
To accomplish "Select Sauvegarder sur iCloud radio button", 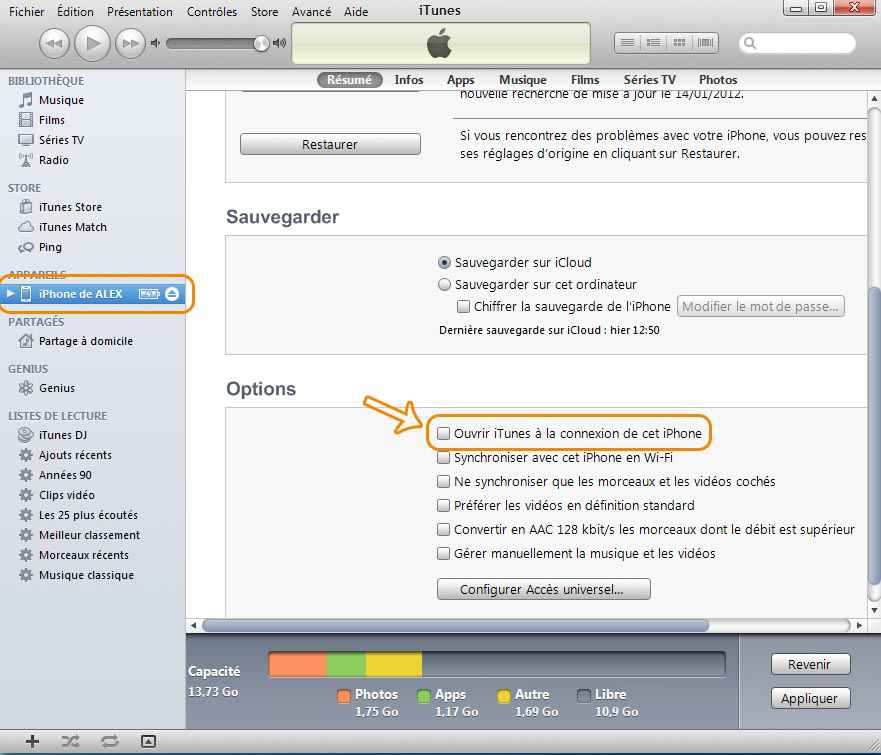I will [444, 262].
